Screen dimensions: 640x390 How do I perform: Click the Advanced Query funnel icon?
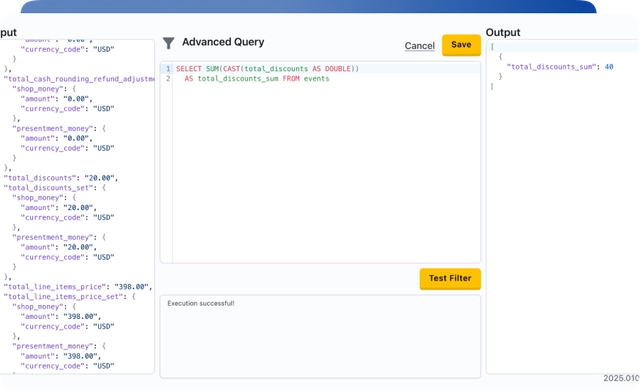(x=168, y=43)
